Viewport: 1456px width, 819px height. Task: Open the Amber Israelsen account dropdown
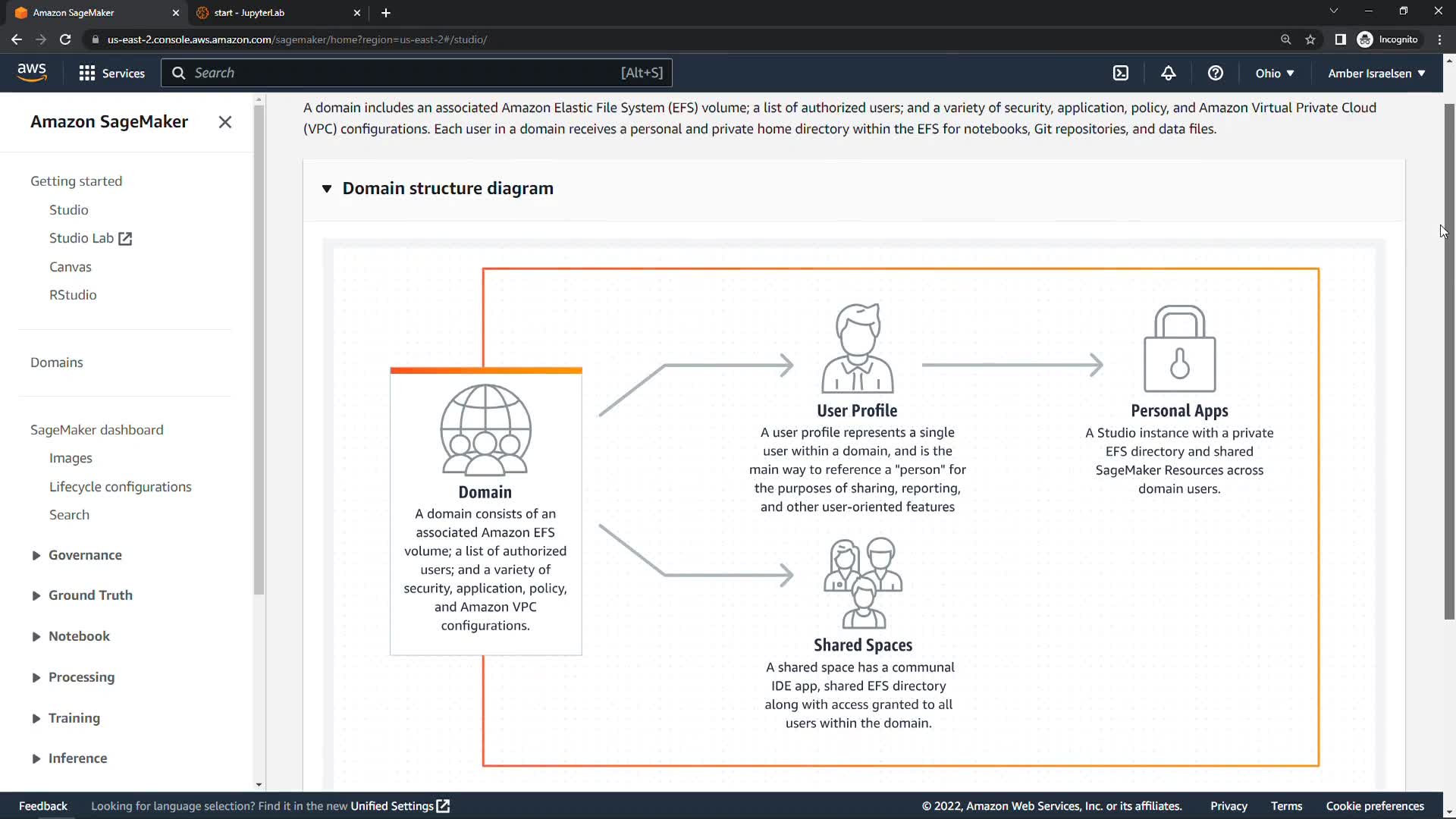tap(1376, 73)
